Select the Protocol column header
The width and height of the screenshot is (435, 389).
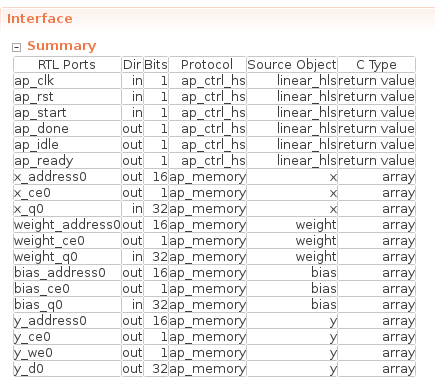[x=207, y=64]
